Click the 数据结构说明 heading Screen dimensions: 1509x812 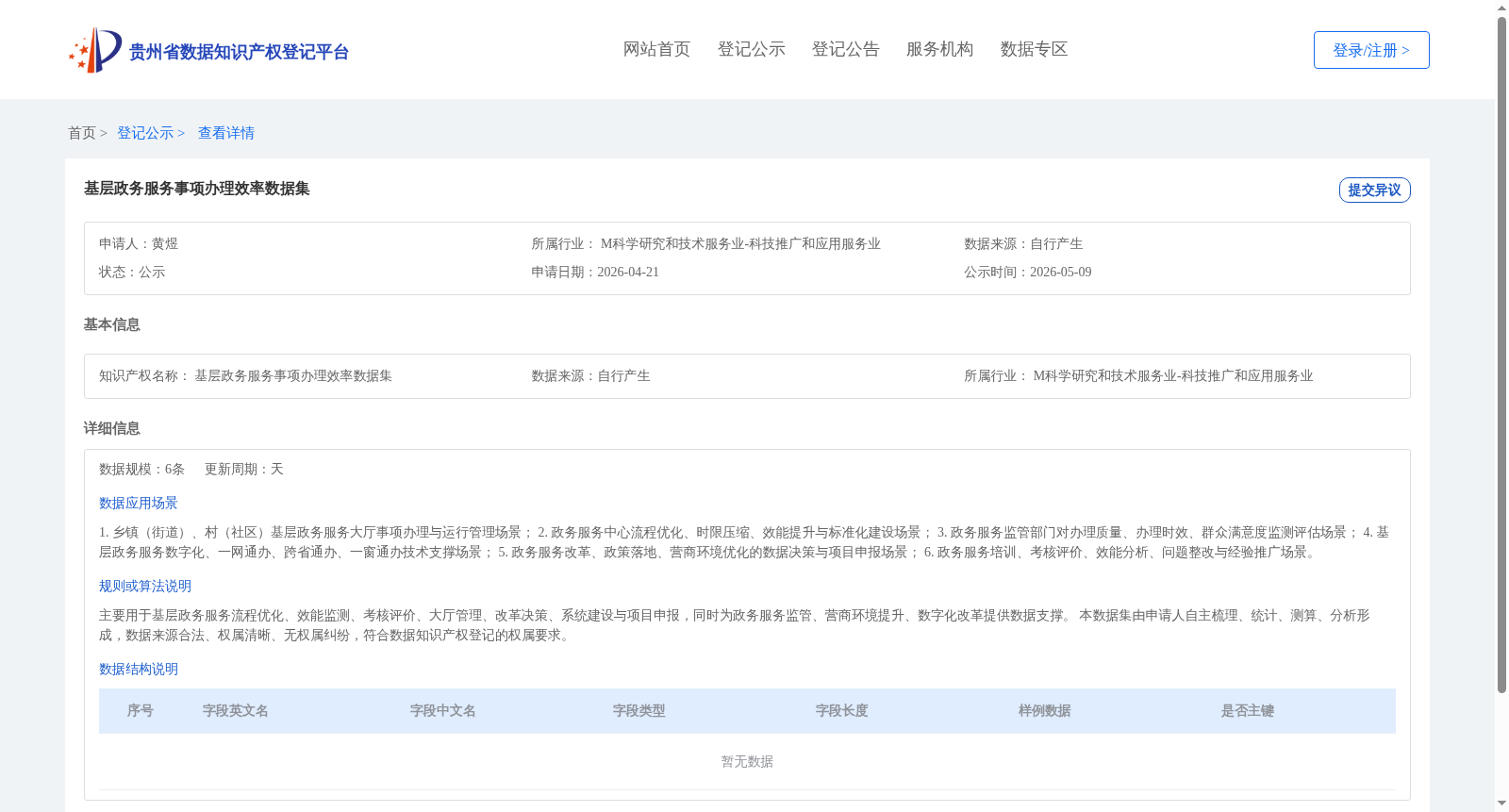point(139,669)
